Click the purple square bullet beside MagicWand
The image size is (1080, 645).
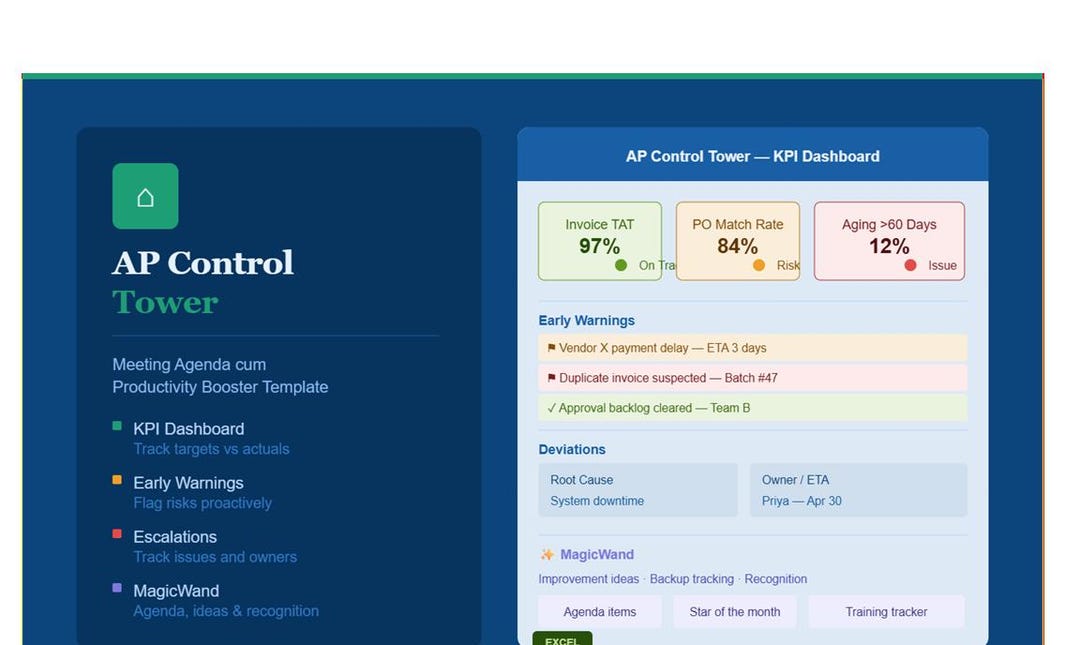[117, 588]
